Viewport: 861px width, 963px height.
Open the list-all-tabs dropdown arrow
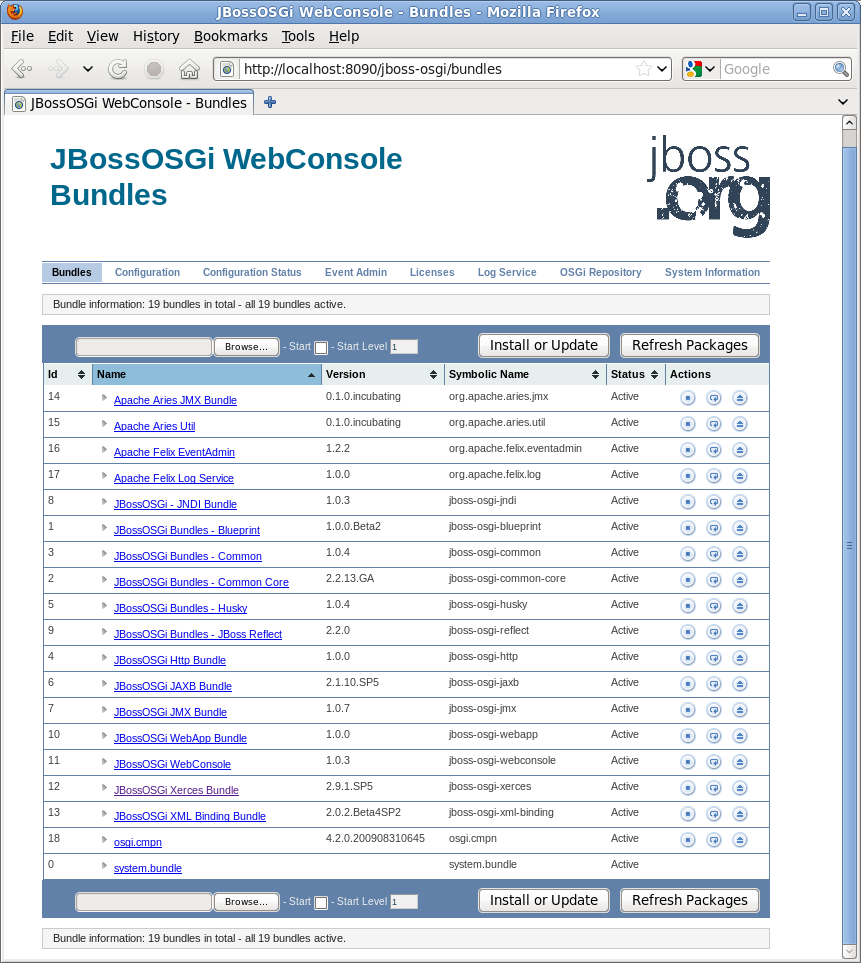843,102
